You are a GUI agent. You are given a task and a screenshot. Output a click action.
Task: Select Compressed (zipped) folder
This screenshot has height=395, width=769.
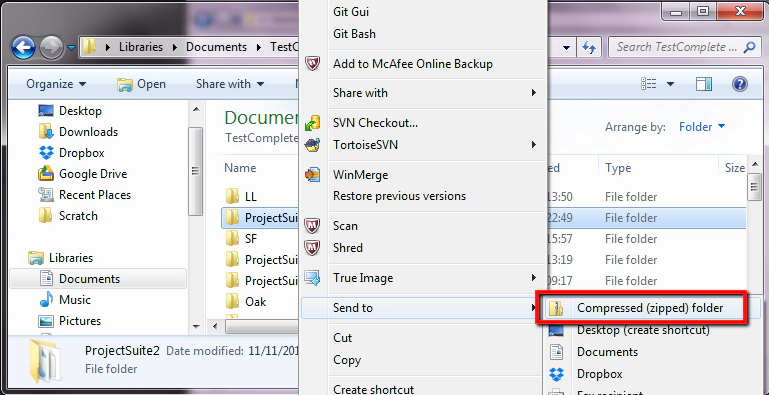point(650,308)
